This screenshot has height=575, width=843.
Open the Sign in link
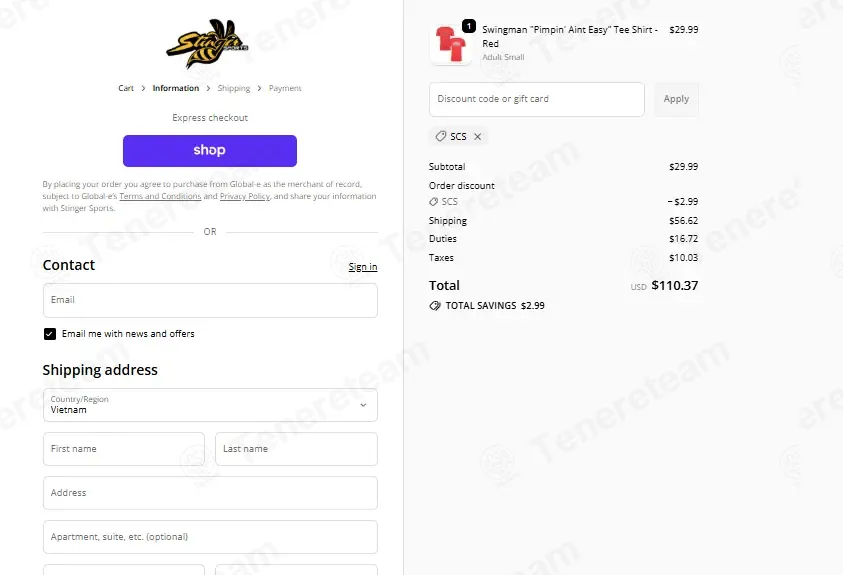tap(363, 267)
